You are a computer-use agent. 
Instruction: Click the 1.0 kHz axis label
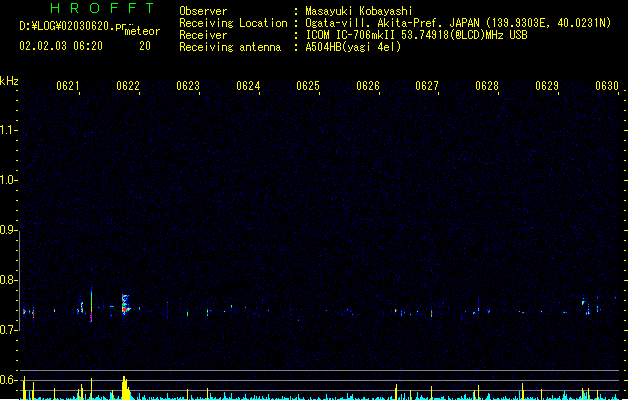(7, 180)
